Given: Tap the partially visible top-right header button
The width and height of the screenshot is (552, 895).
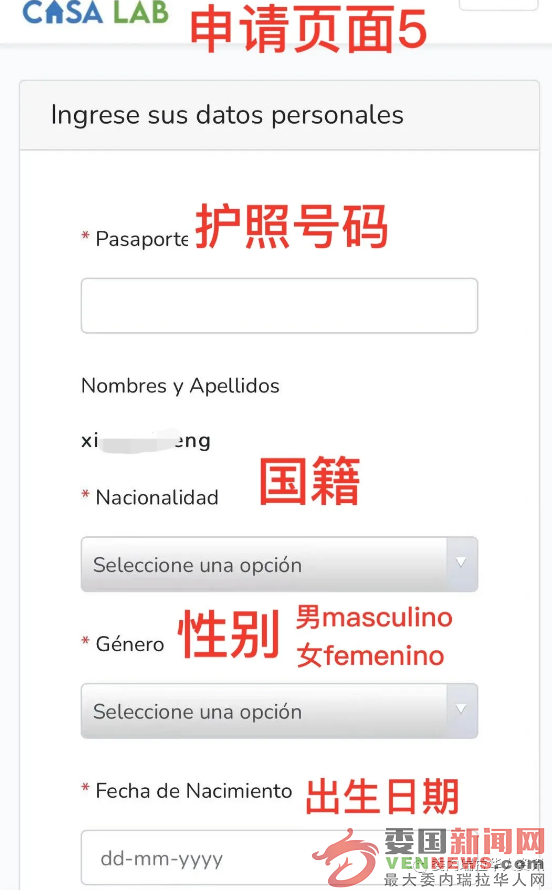Looking at the screenshot, I should pos(498,5).
